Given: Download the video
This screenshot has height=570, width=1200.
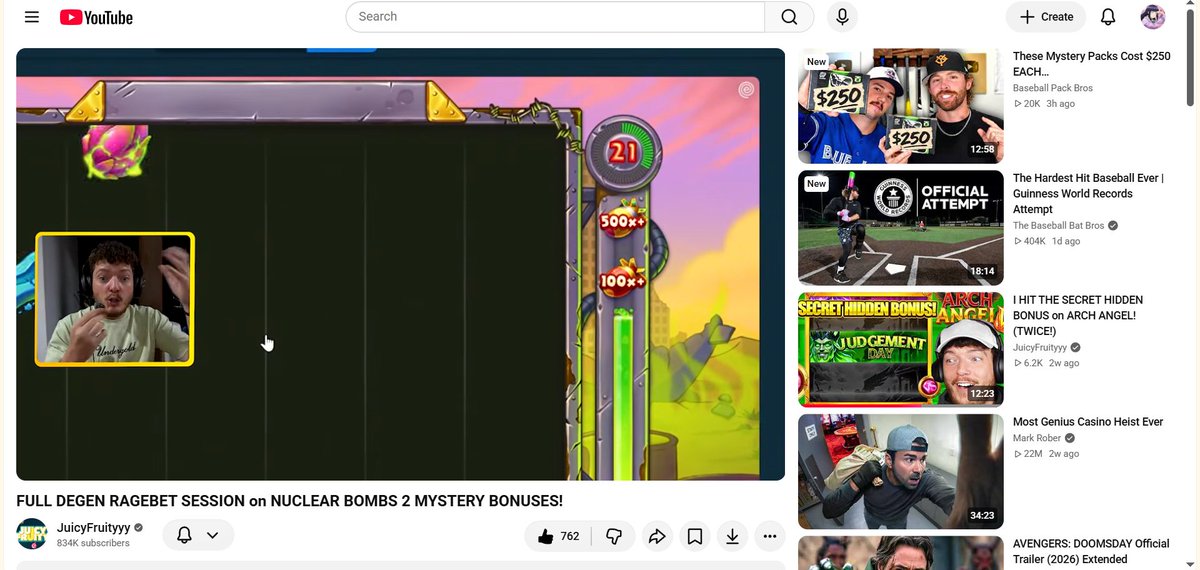Looking at the screenshot, I should coord(732,536).
